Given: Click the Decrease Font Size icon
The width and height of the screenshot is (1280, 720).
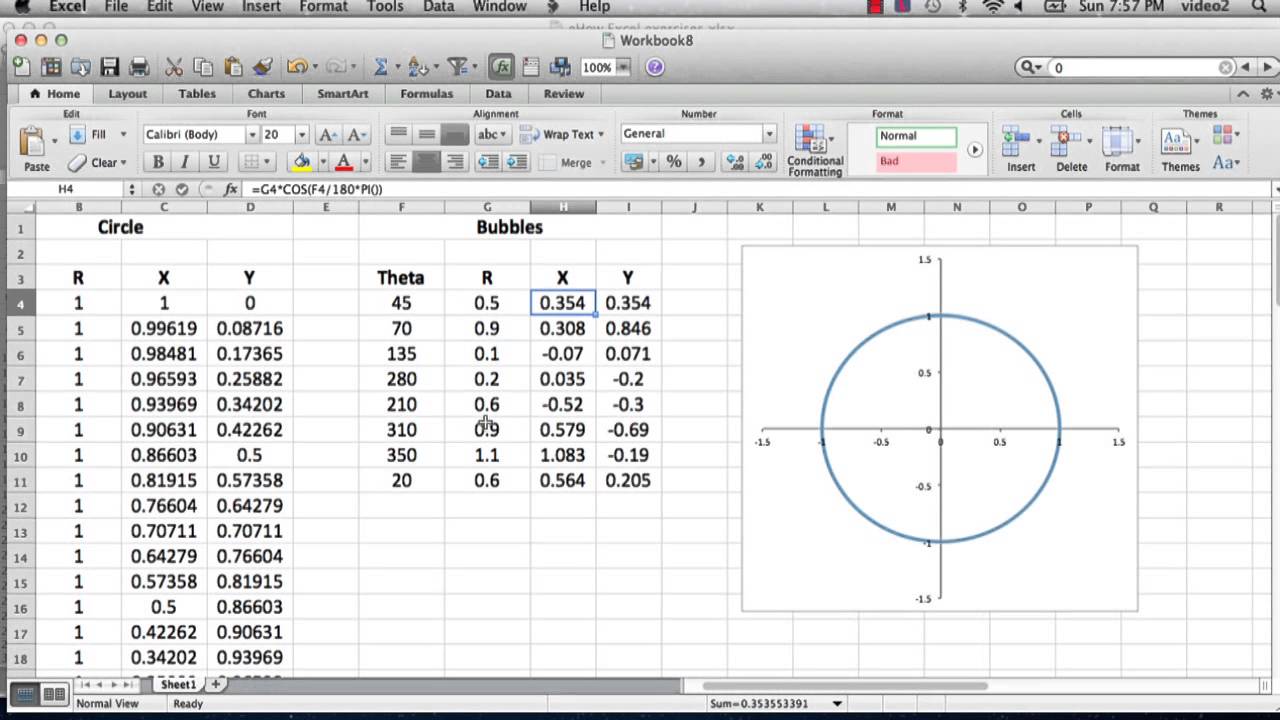Looking at the screenshot, I should pos(357,134).
